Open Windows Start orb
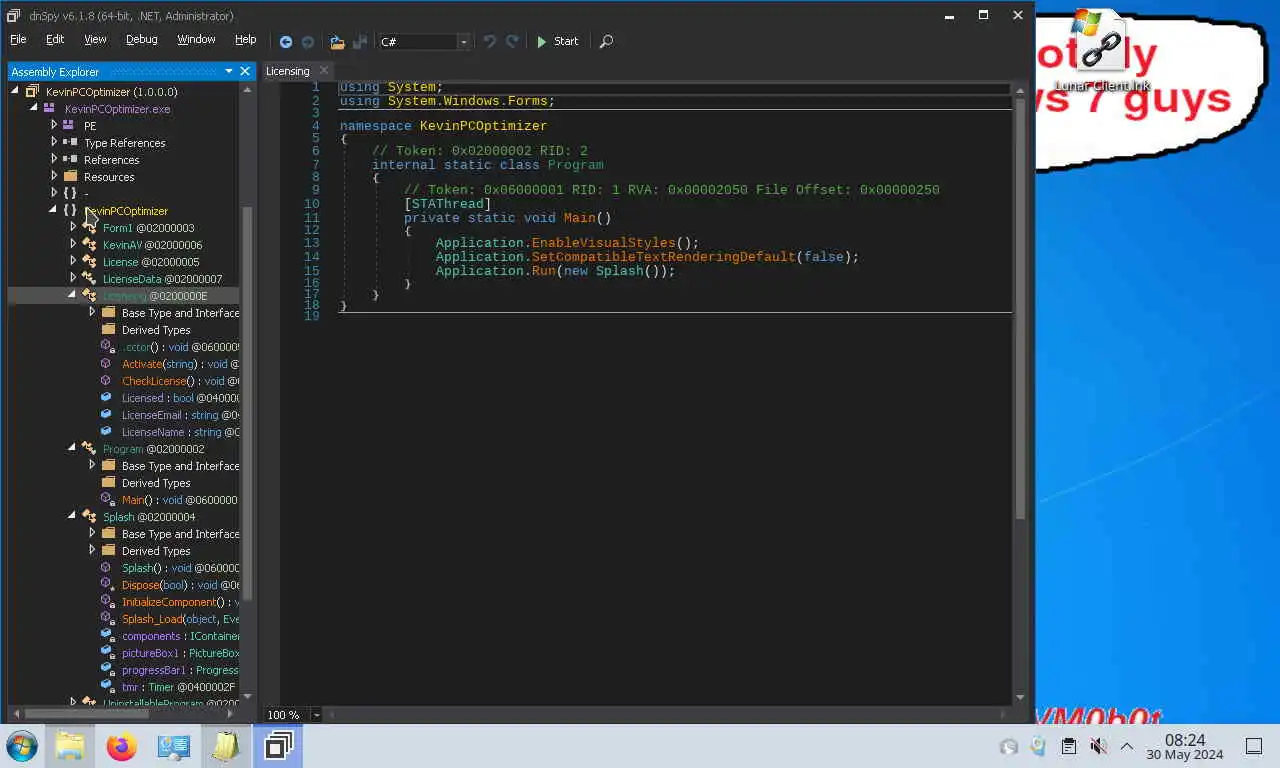The width and height of the screenshot is (1280, 768). coord(22,746)
